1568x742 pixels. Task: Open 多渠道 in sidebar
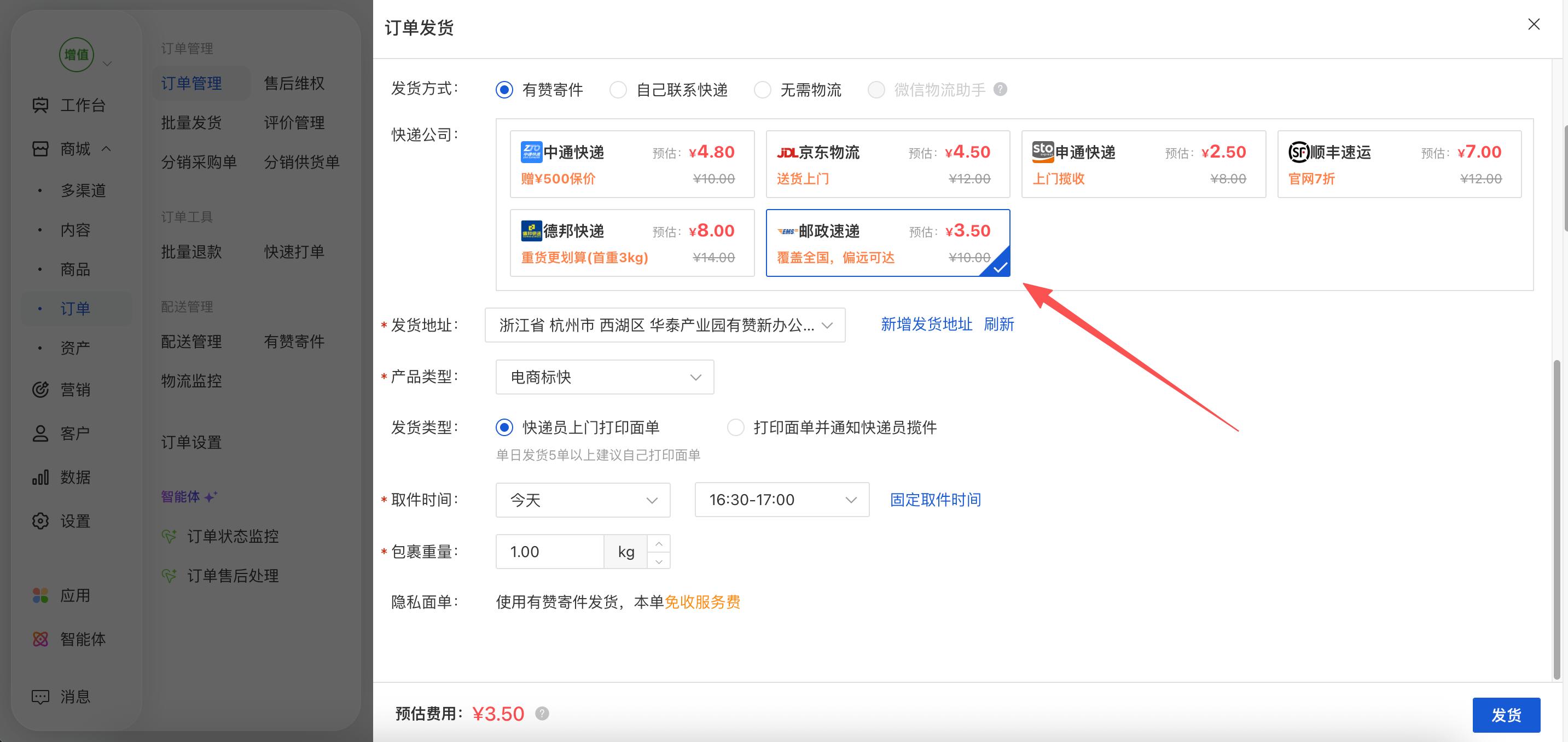pyautogui.click(x=83, y=190)
